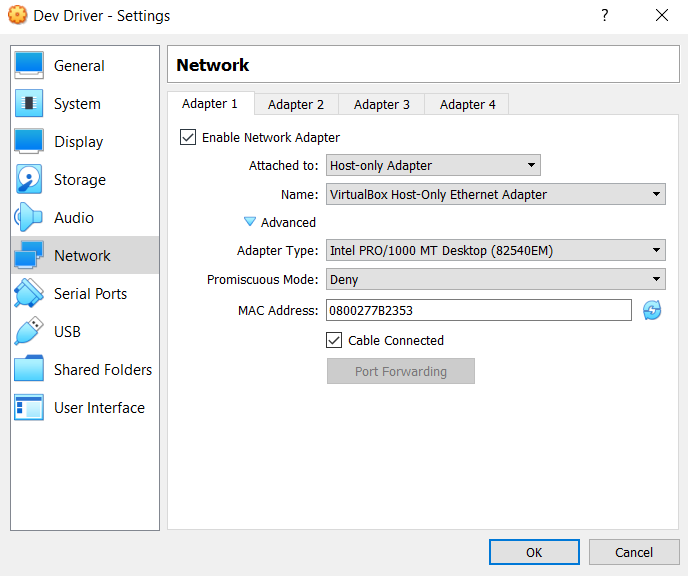
Task: Open Storage via the disk icon
Action: [x=29, y=179]
